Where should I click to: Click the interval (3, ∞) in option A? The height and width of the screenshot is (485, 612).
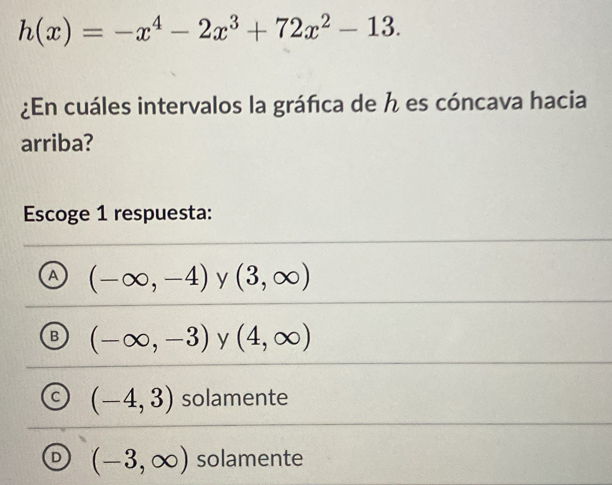[273, 277]
